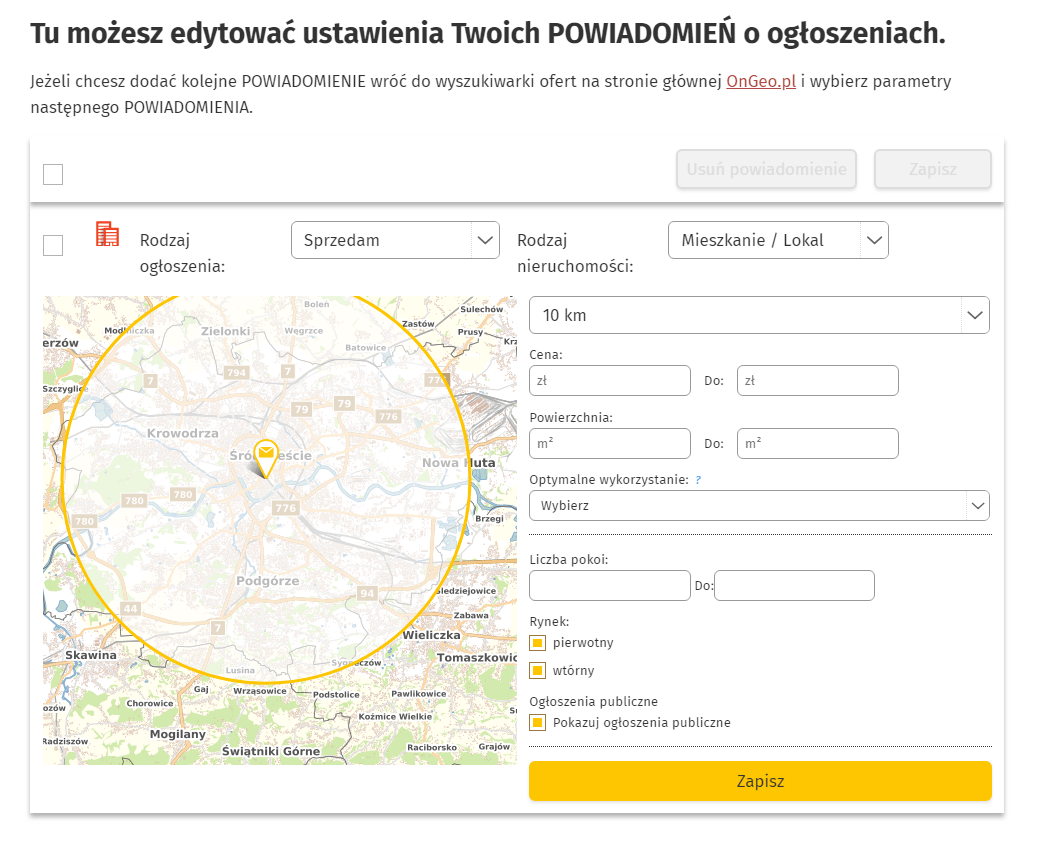1047x844 pixels.
Task: Expand the Optymalne wykorzystanie Wybierz dropdown
Action: click(759, 506)
